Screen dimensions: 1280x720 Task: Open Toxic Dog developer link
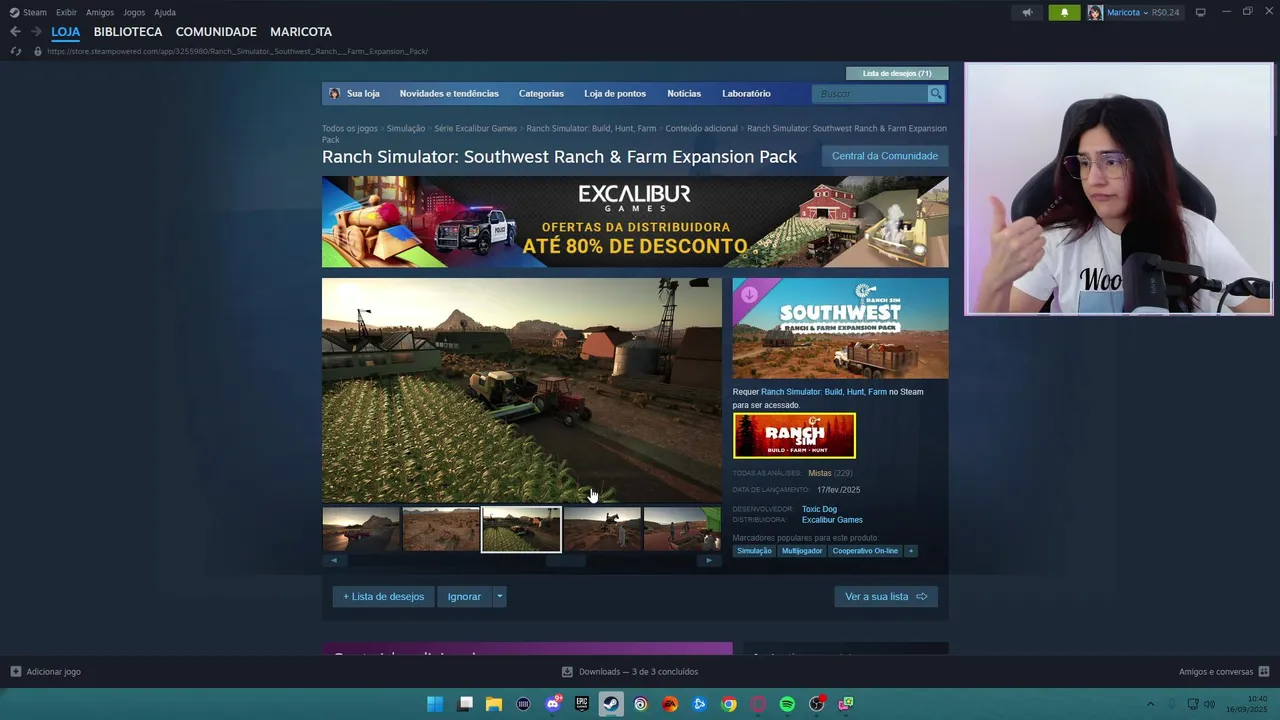(819, 509)
